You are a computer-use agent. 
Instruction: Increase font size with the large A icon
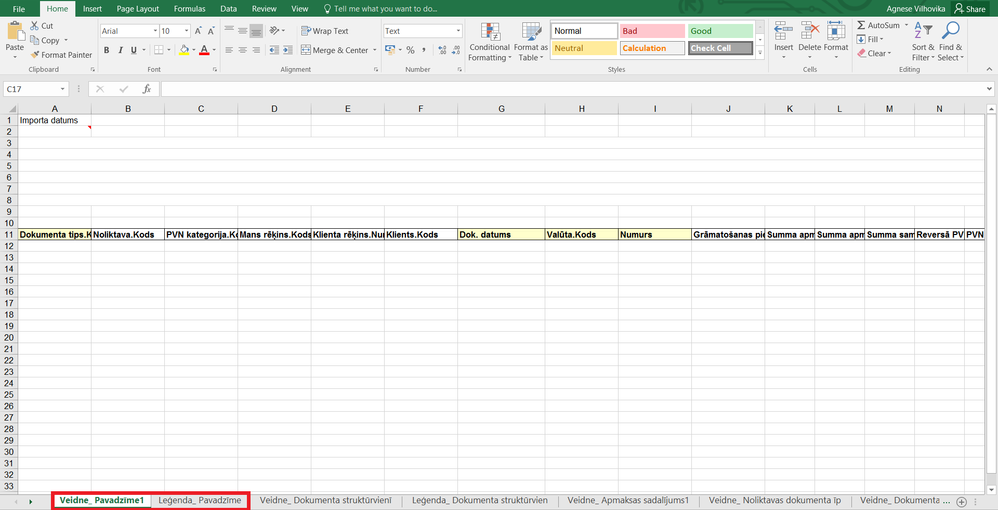tap(198, 31)
